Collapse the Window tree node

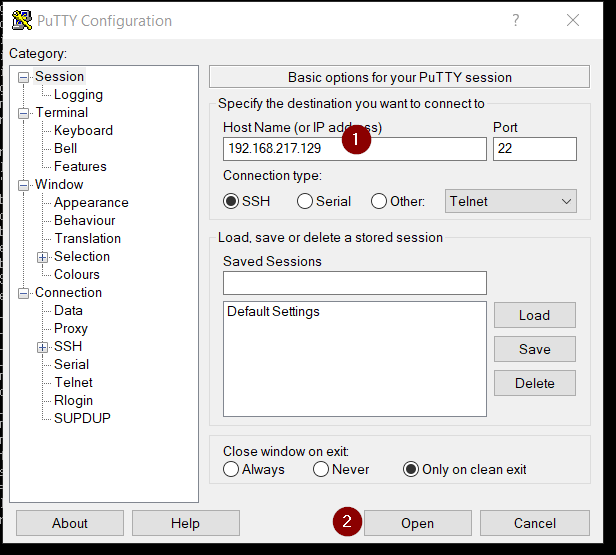[x=24, y=185]
